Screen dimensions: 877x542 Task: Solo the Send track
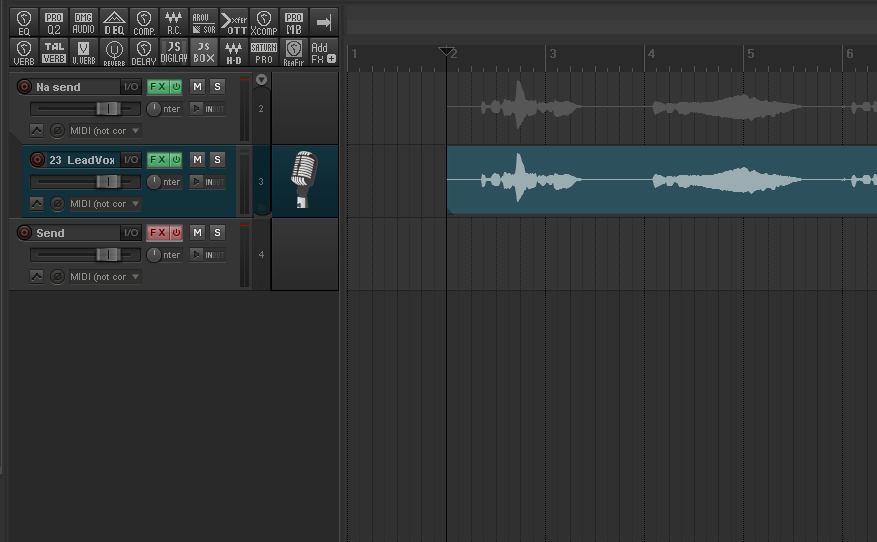(x=218, y=233)
